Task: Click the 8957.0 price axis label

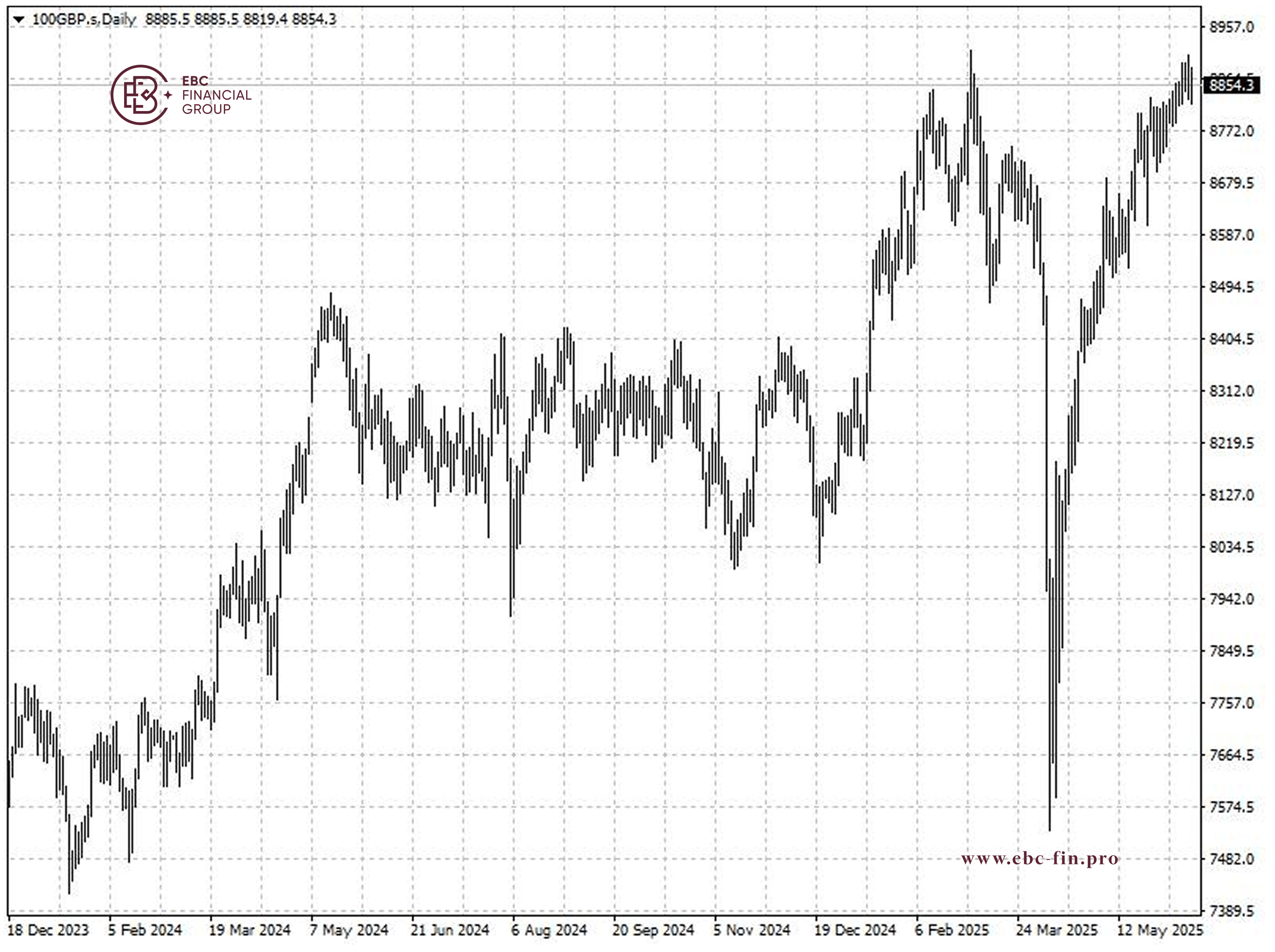Action: click(1232, 27)
